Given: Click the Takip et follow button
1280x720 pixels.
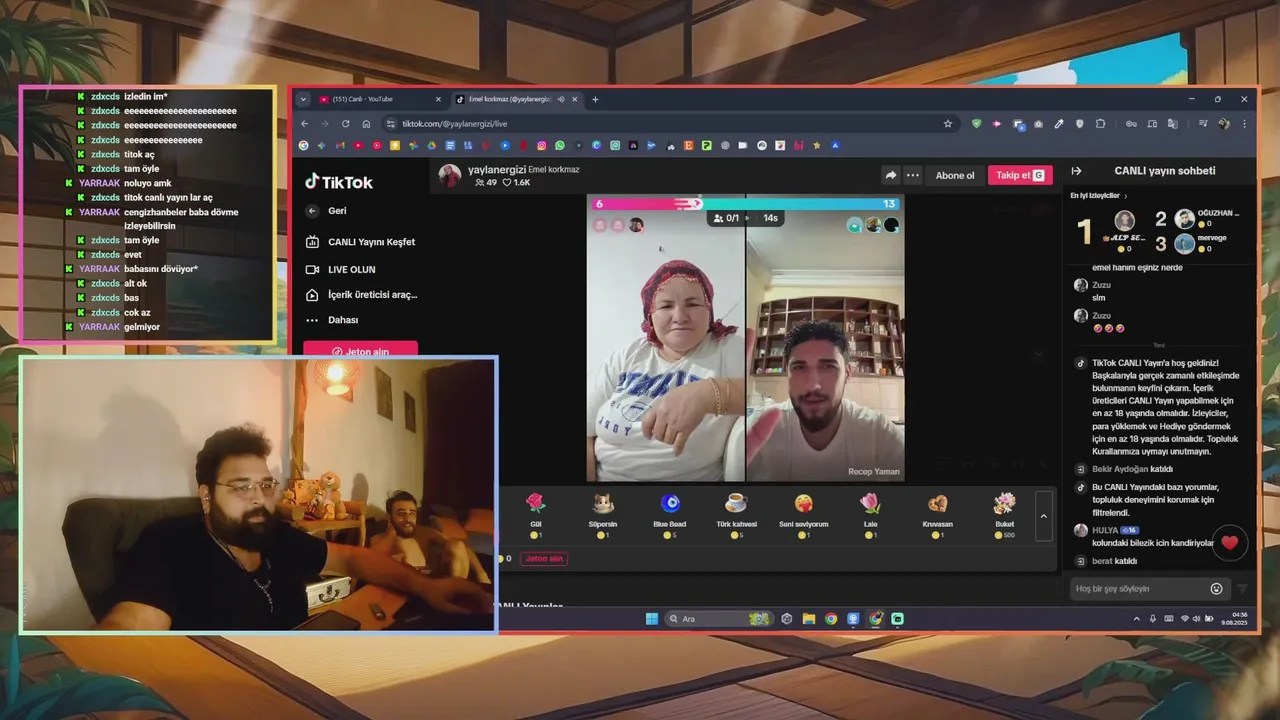Looking at the screenshot, I should [1020, 175].
